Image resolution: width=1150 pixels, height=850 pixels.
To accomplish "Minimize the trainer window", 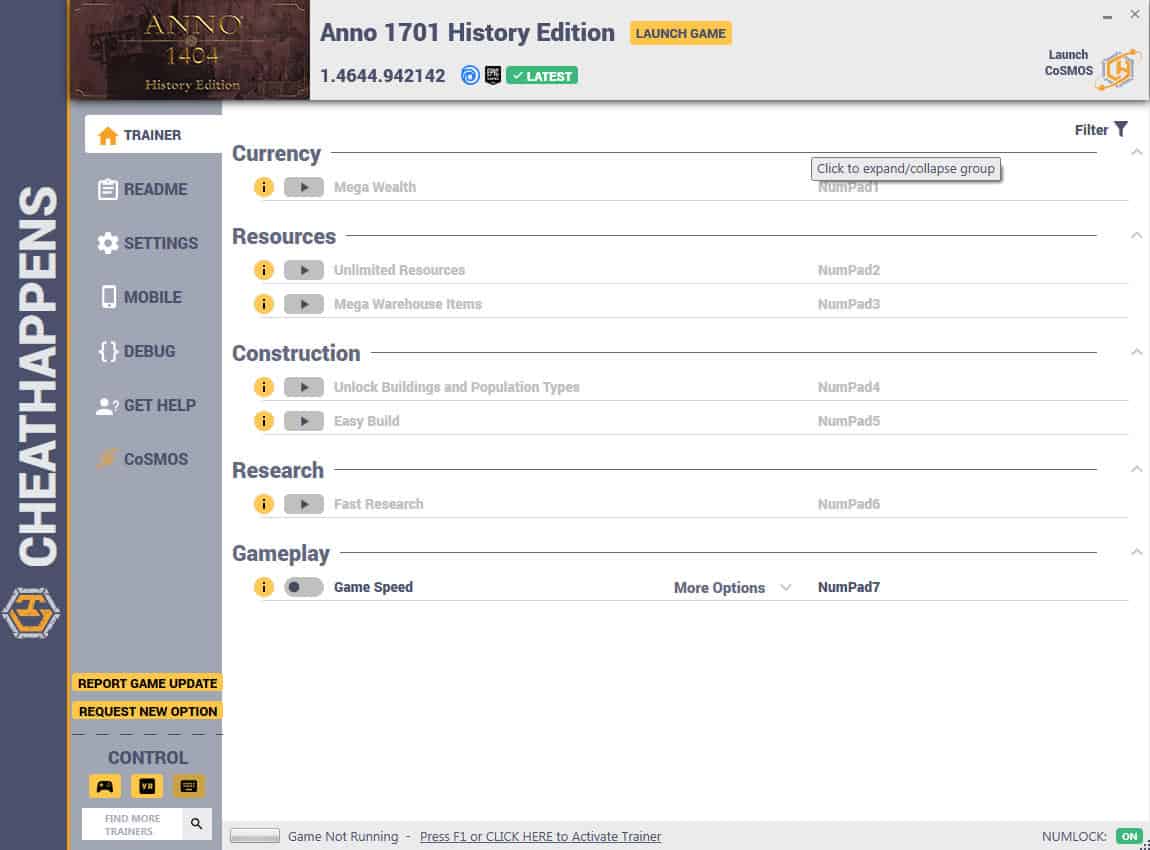I will point(1107,15).
